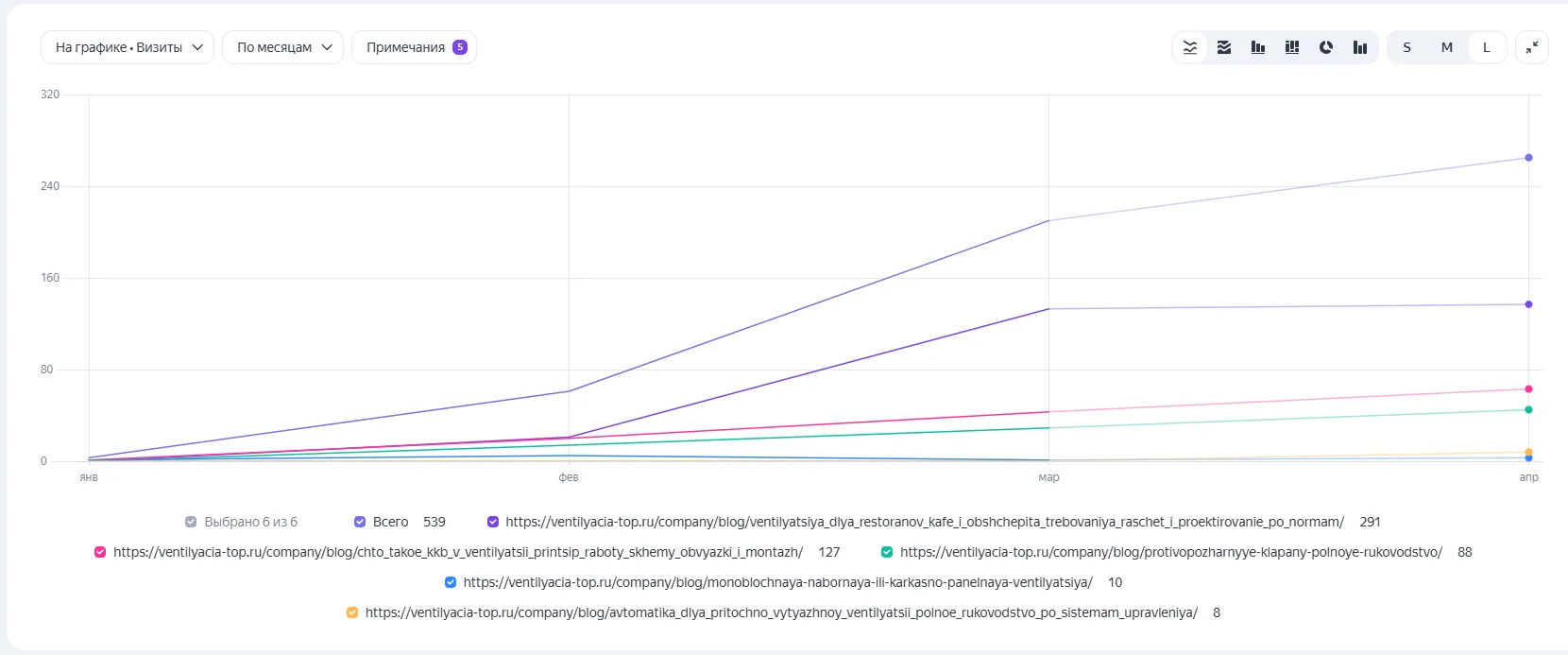Open the 'Примечания' notes button

coord(414,47)
